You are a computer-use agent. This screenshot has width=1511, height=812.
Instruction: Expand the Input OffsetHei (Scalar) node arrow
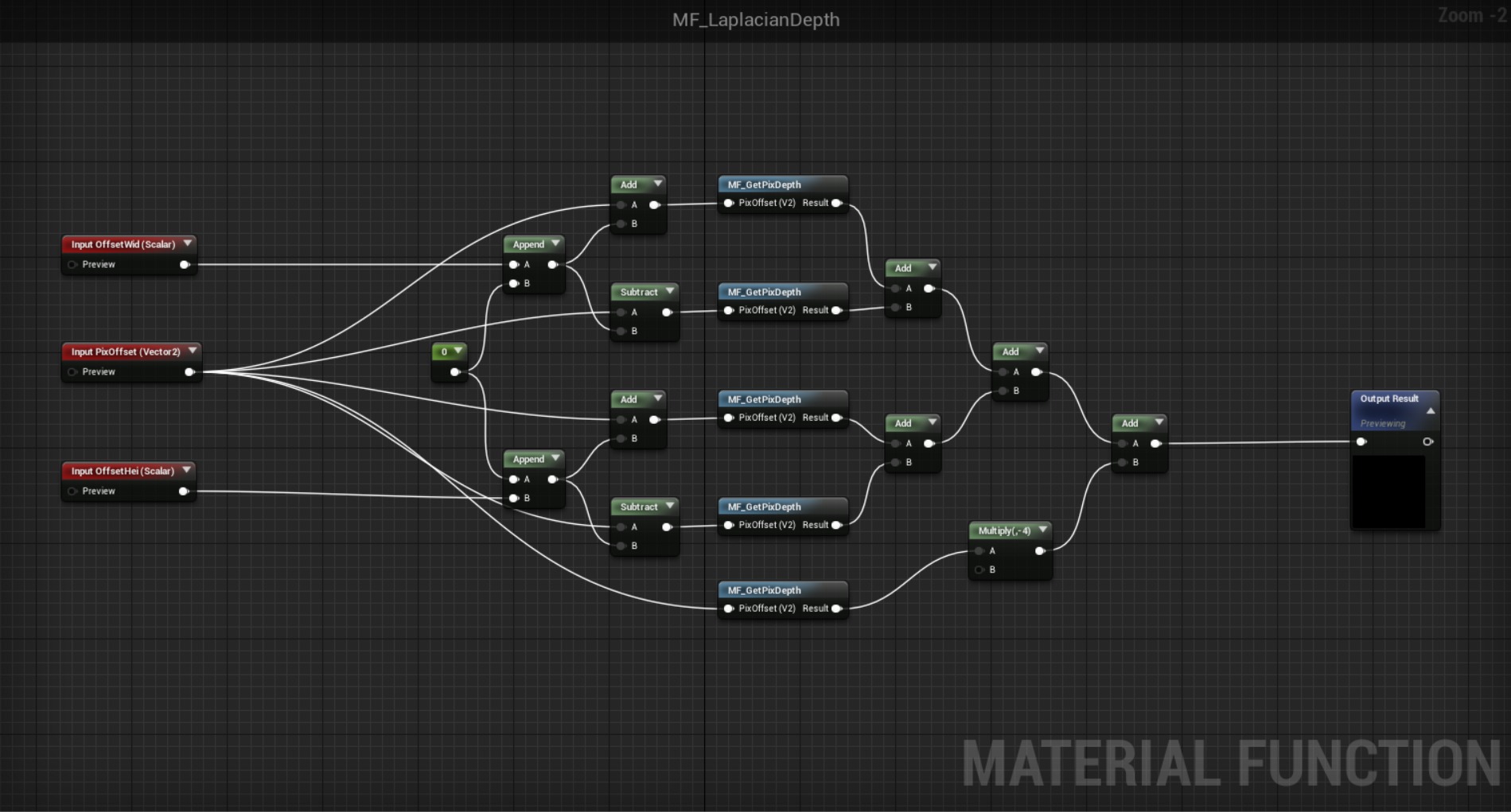(187, 470)
